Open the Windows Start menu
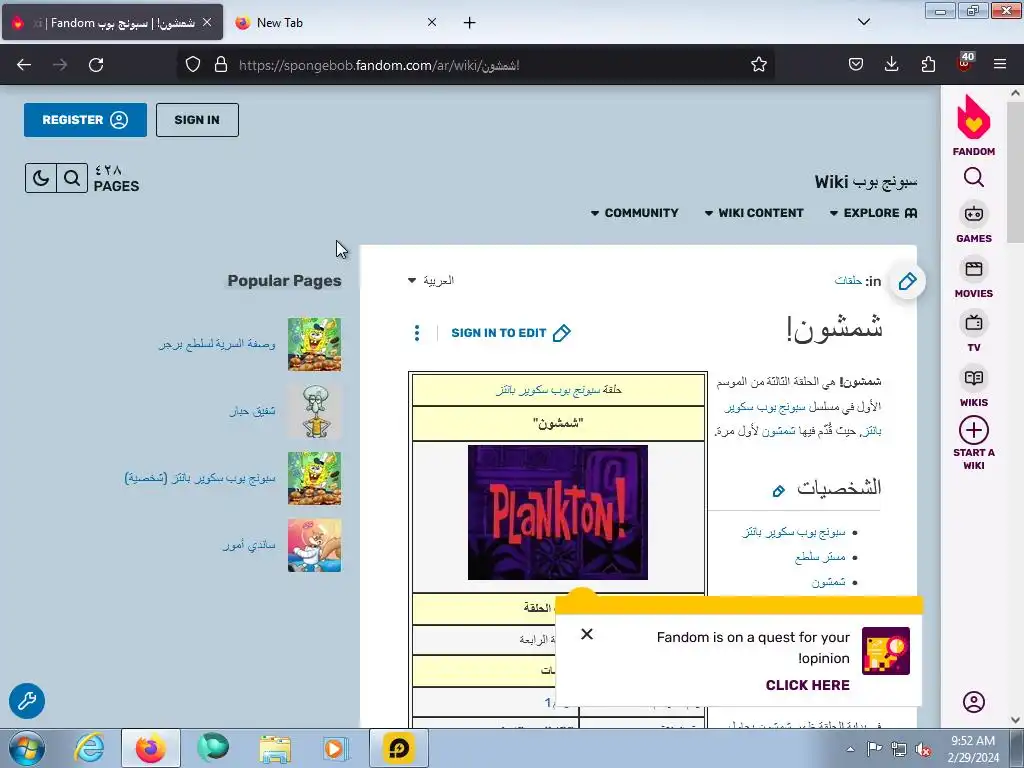This screenshot has height=768, width=1024. tap(26, 748)
